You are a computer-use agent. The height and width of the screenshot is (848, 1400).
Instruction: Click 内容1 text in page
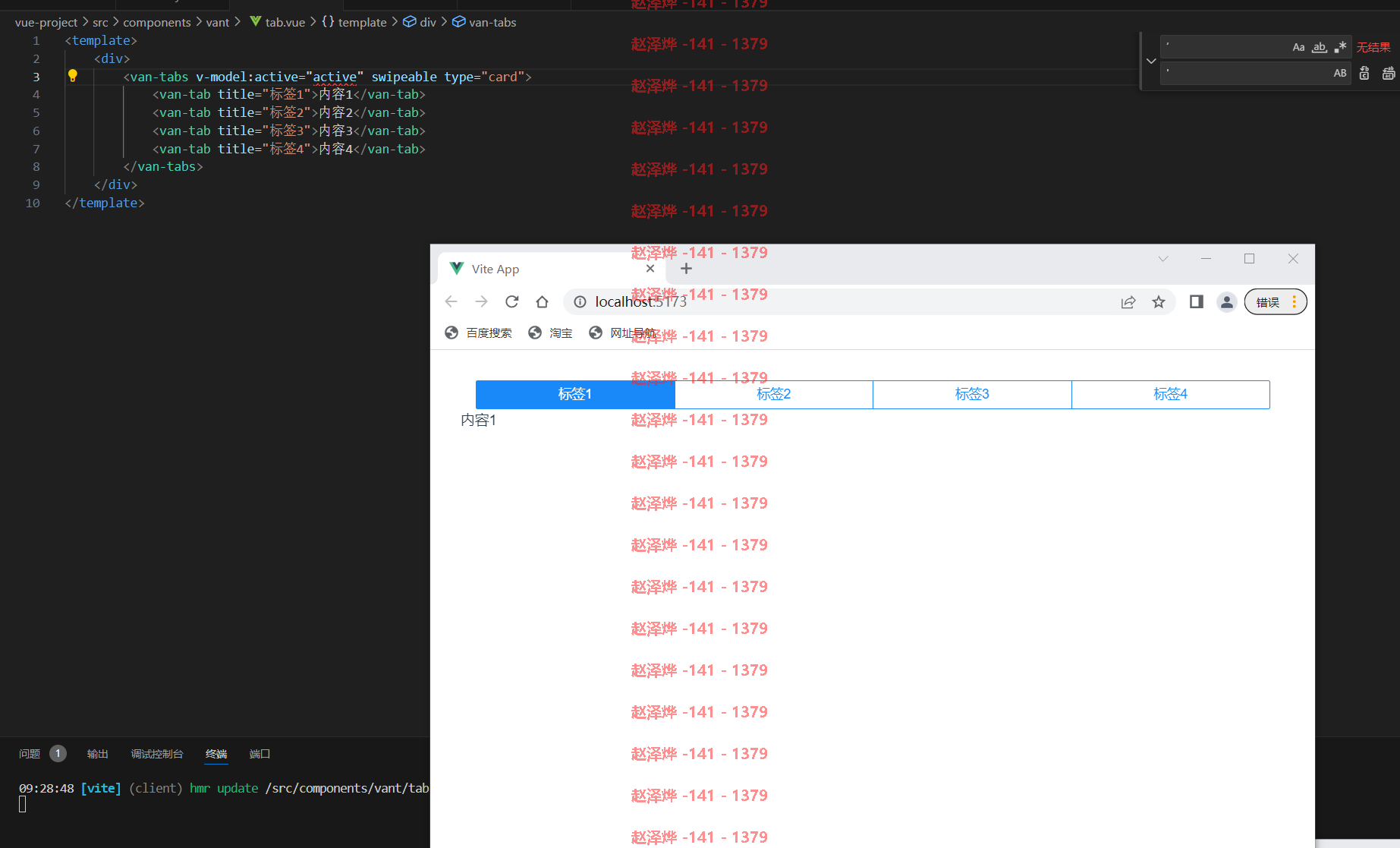tap(479, 420)
